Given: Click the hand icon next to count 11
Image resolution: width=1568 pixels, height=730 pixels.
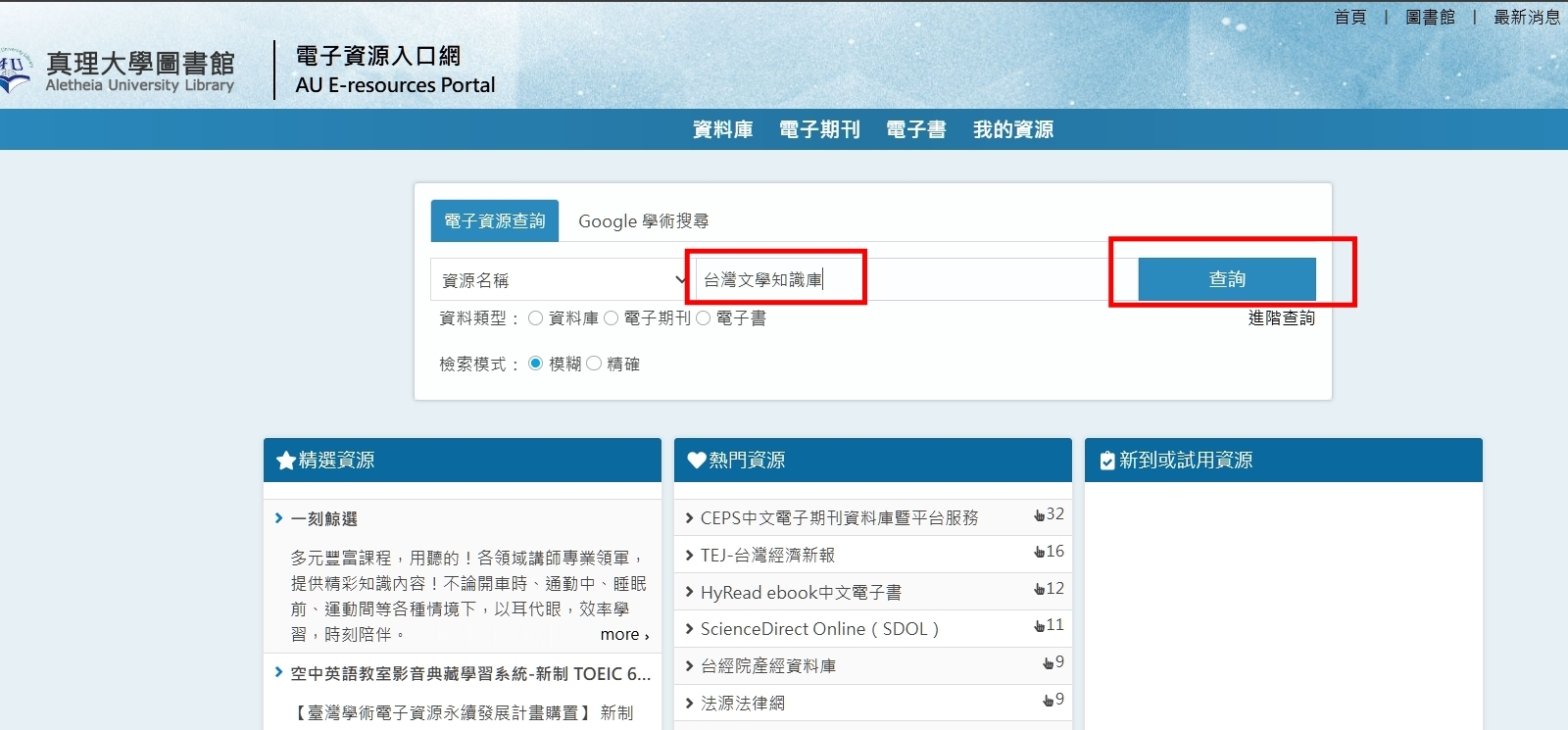Looking at the screenshot, I should [x=1039, y=626].
